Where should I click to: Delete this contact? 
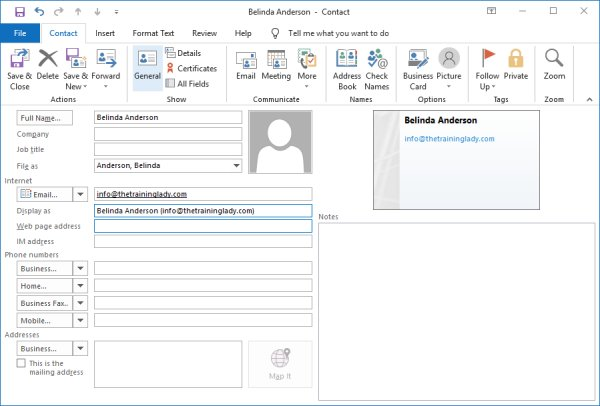48,65
